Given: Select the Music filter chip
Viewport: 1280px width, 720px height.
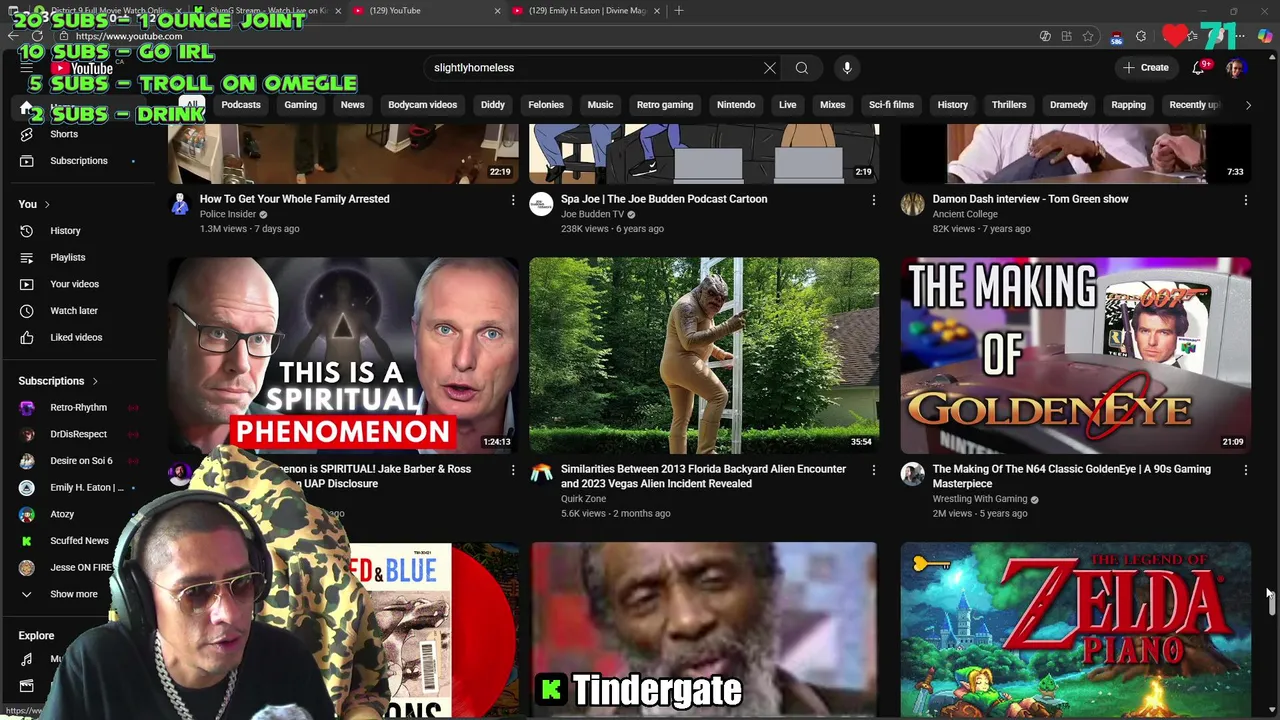Looking at the screenshot, I should pyautogui.click(x=600, y=105).
